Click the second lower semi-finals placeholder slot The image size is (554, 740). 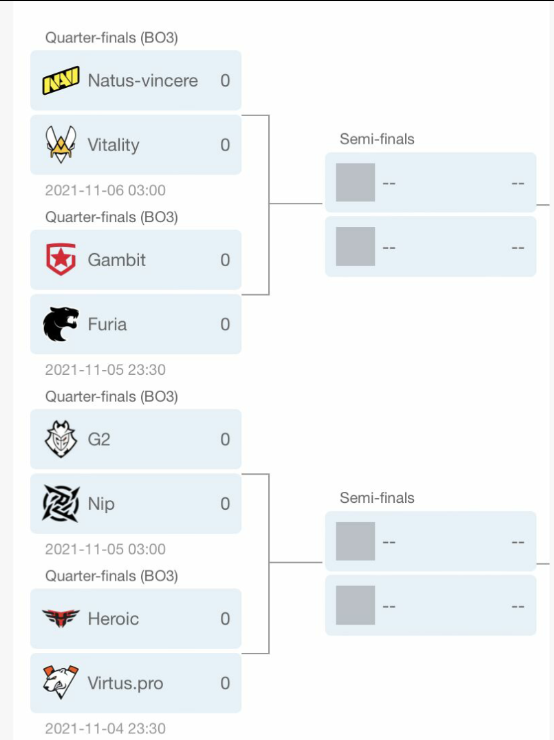pyautogui.click(x=431, y=605)
